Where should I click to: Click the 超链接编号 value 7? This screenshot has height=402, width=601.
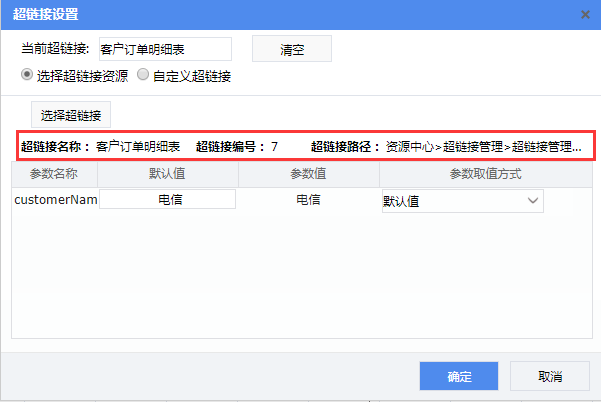(274, 146)
